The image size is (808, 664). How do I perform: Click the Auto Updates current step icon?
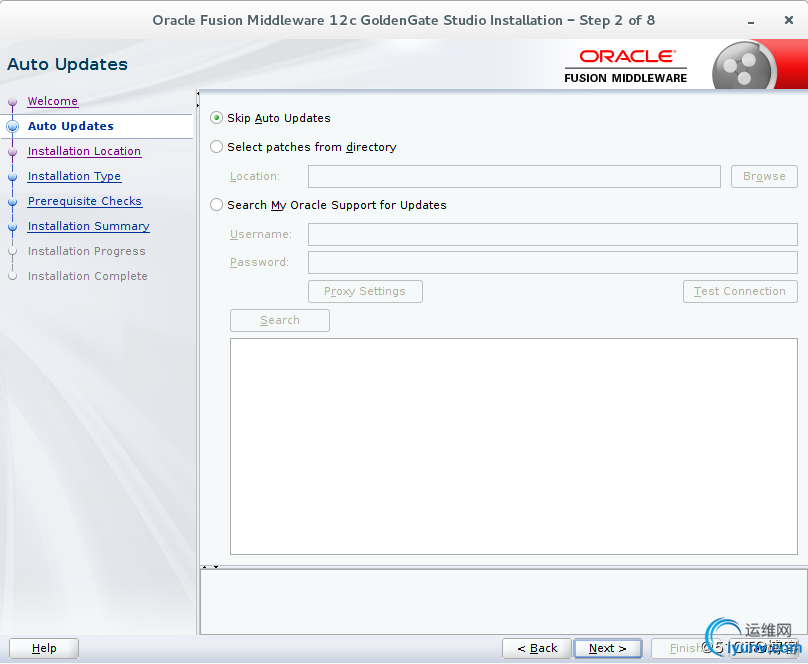[x=13, y=126]
